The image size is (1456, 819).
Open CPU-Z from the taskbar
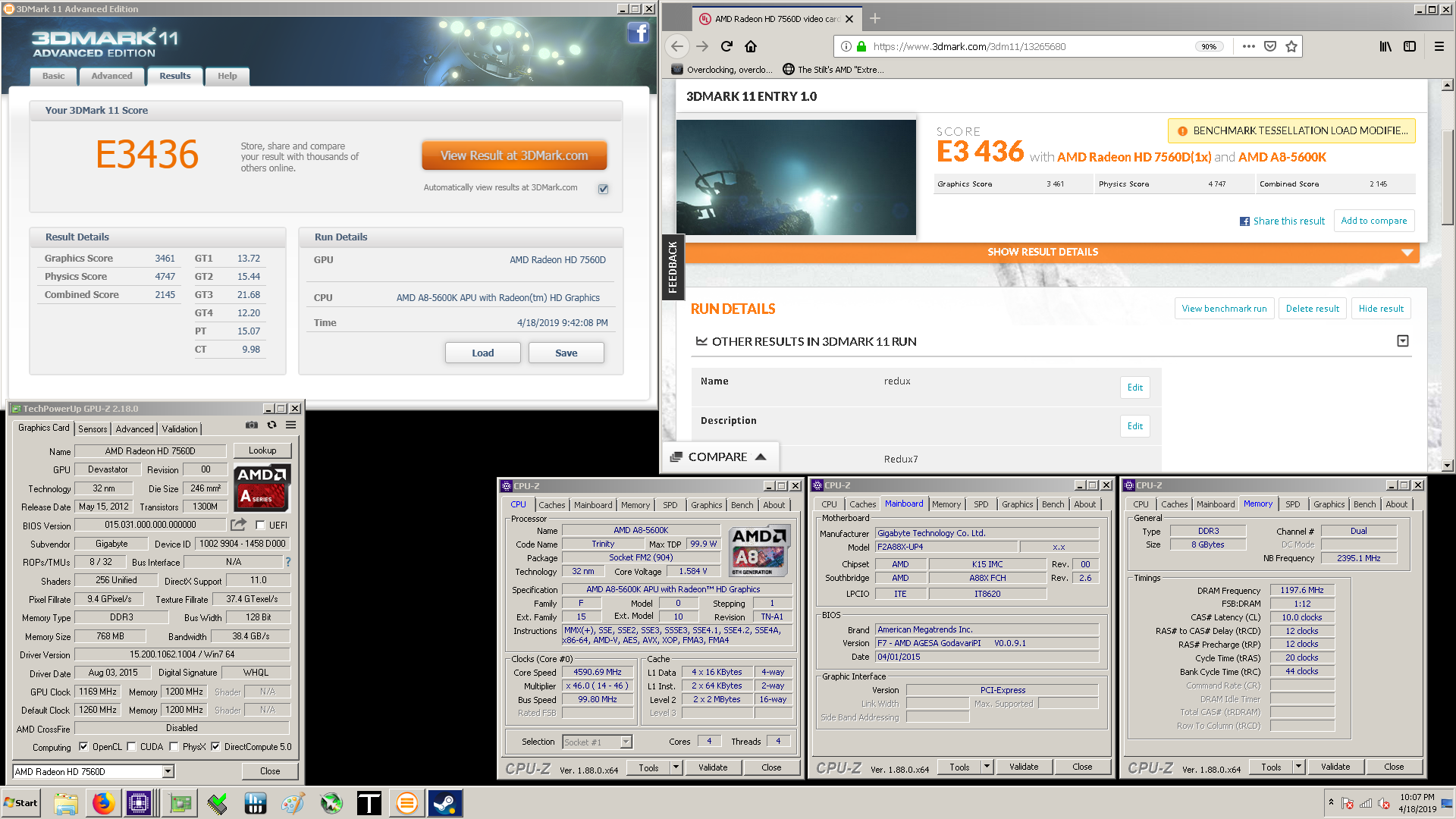click(140, 803)
